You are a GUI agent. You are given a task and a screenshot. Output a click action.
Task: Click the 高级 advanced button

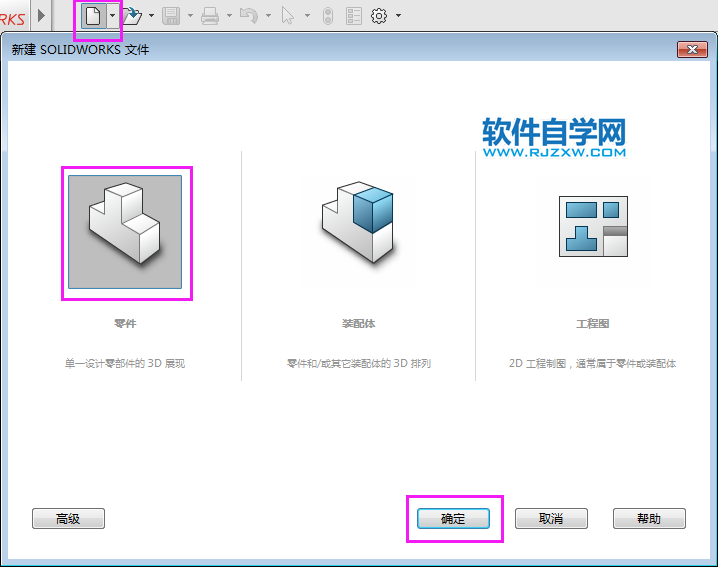tap(68, 518)
